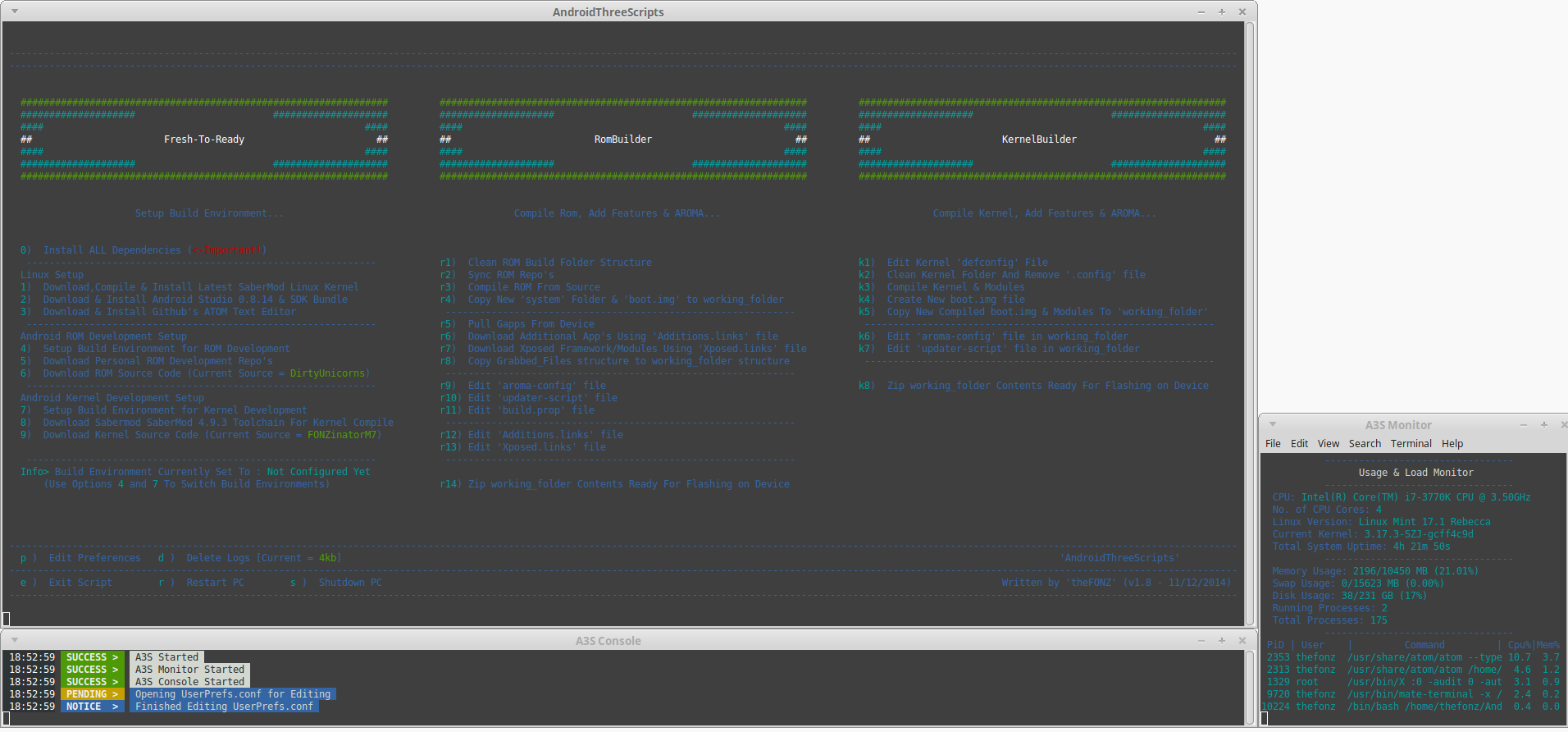The height and width of the screenshot is (732, 1568).
Task: Click 'Install ALL Dependencies' option 0
Action: (x=144, y=250)
